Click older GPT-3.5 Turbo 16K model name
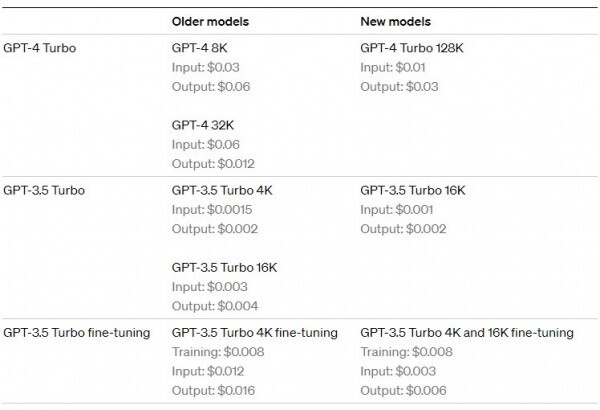The height and width of the screenshot is (410, 600). click(224, 267)
